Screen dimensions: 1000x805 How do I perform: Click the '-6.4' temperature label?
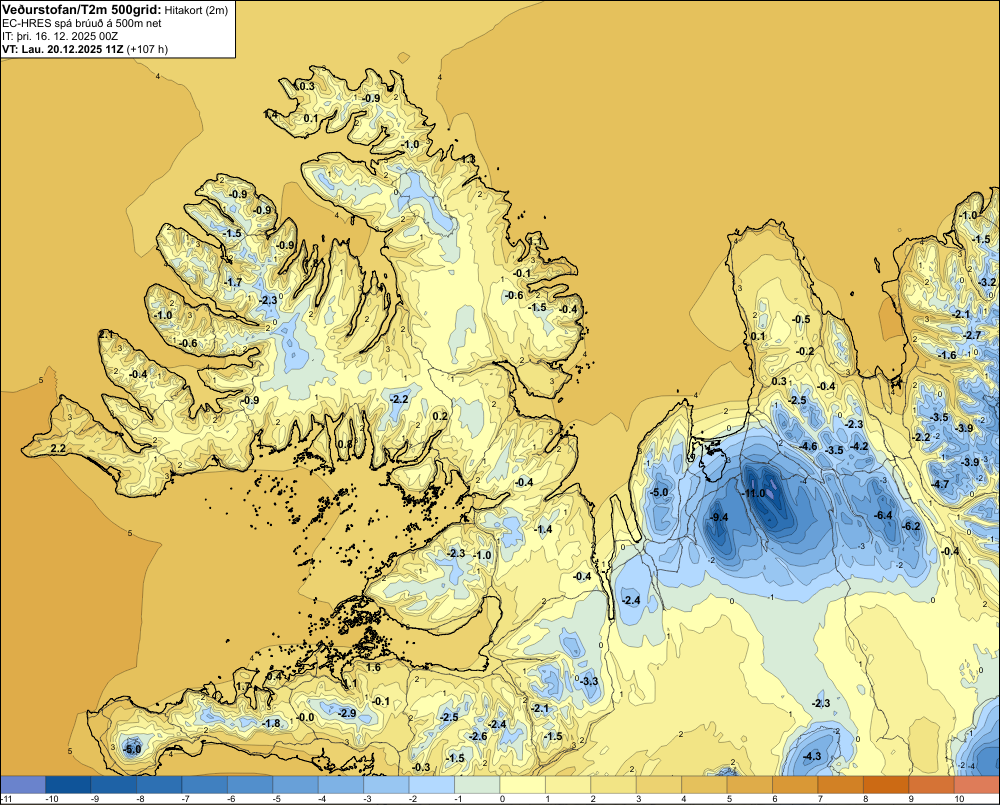click(883, 515)
